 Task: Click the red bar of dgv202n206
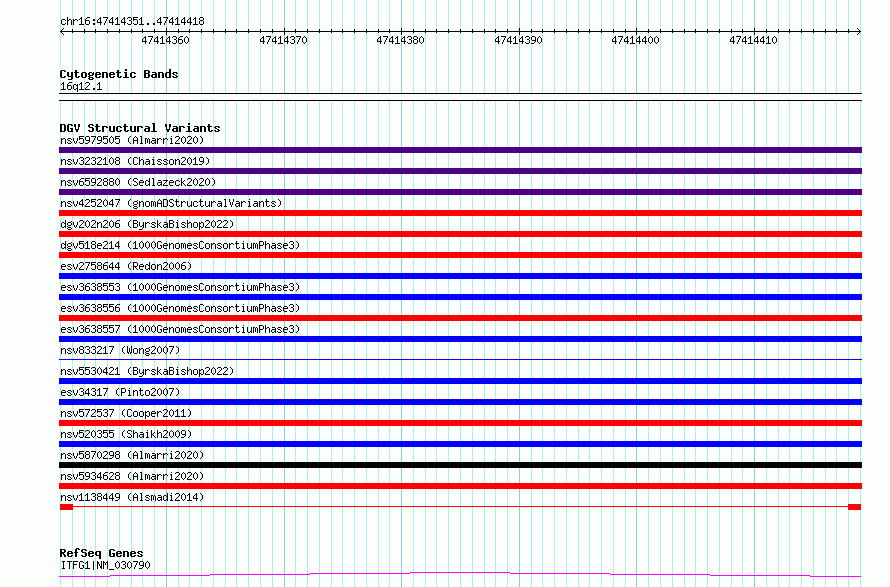[x=460, y=234]
